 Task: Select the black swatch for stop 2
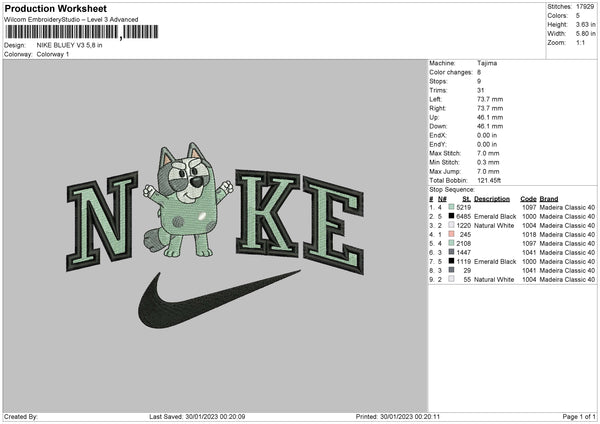pyautogui.click(x=451, y=216)
